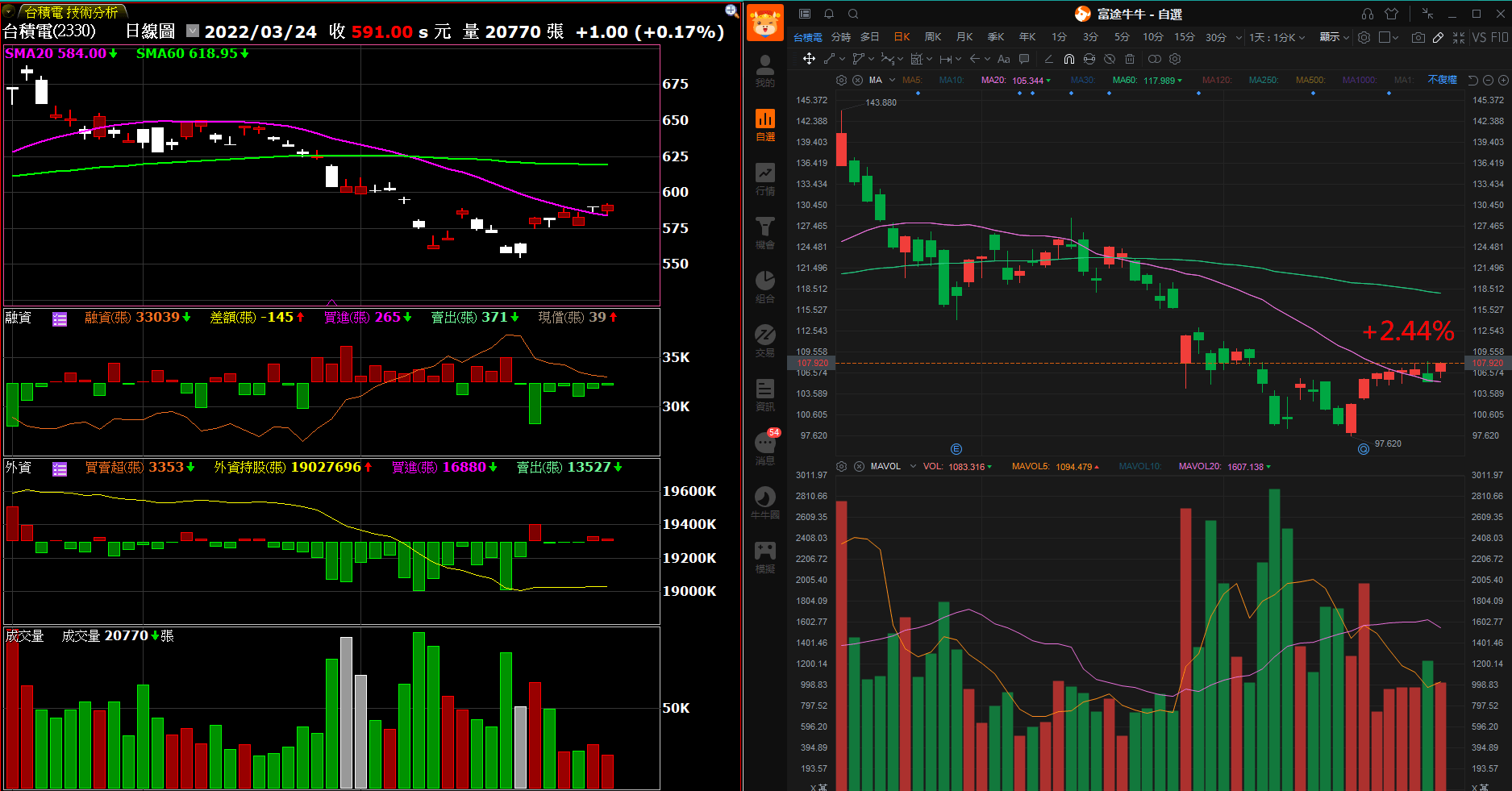Hide drawings using the crossed-eye icon

click(x=1110, y=59)
